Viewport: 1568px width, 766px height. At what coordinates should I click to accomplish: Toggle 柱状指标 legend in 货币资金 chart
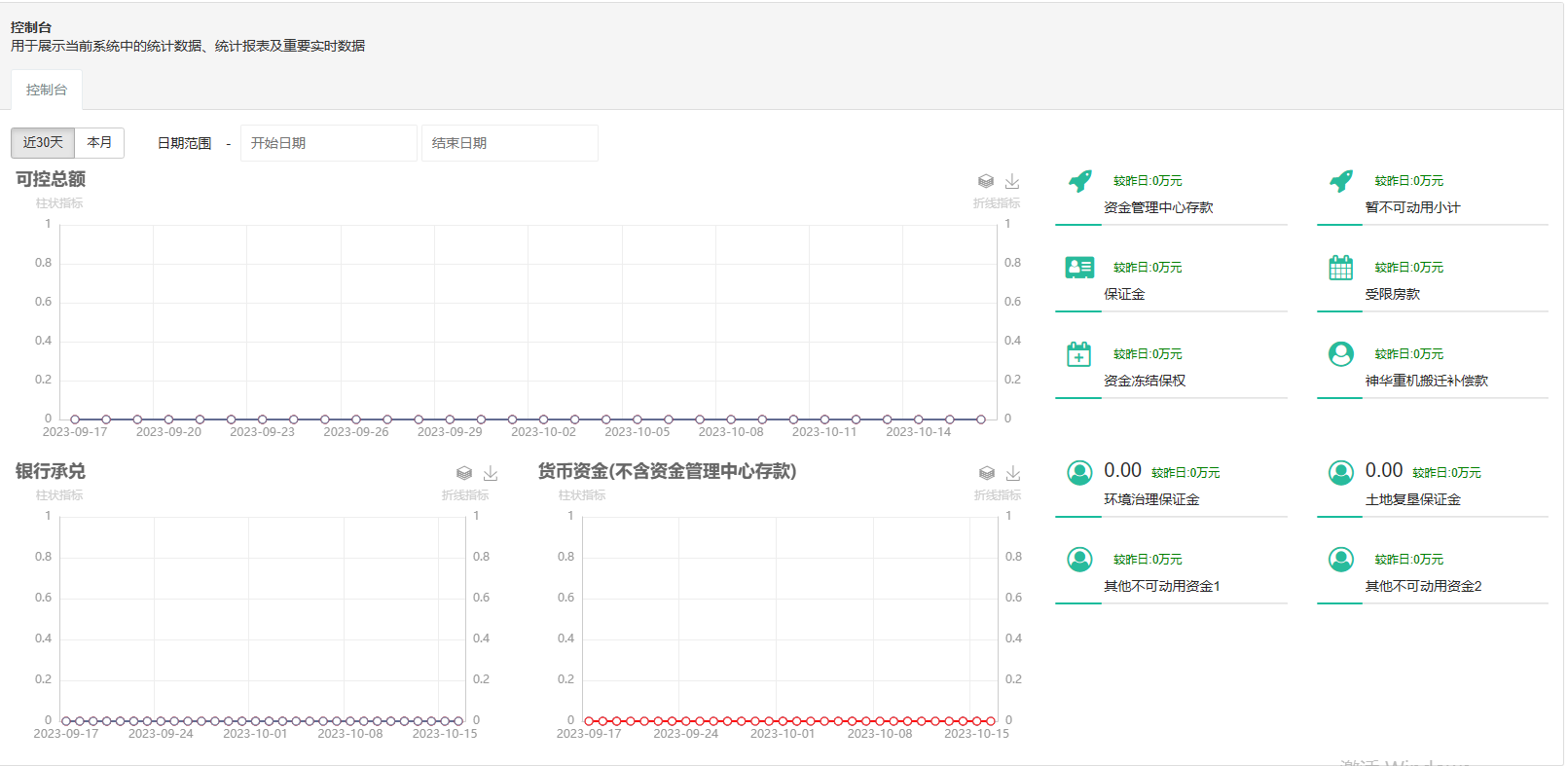tap(582, 495)
